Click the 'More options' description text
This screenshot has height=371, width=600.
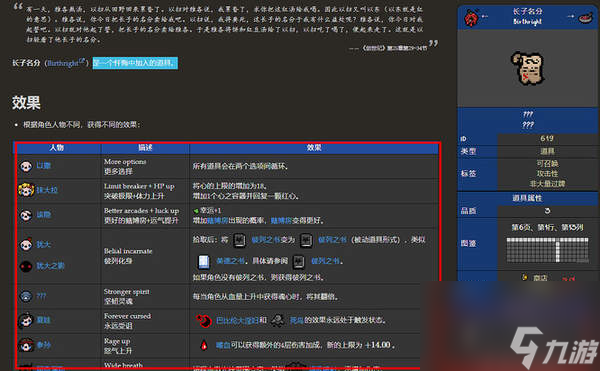pyautogui.click(x=125, y=162)
